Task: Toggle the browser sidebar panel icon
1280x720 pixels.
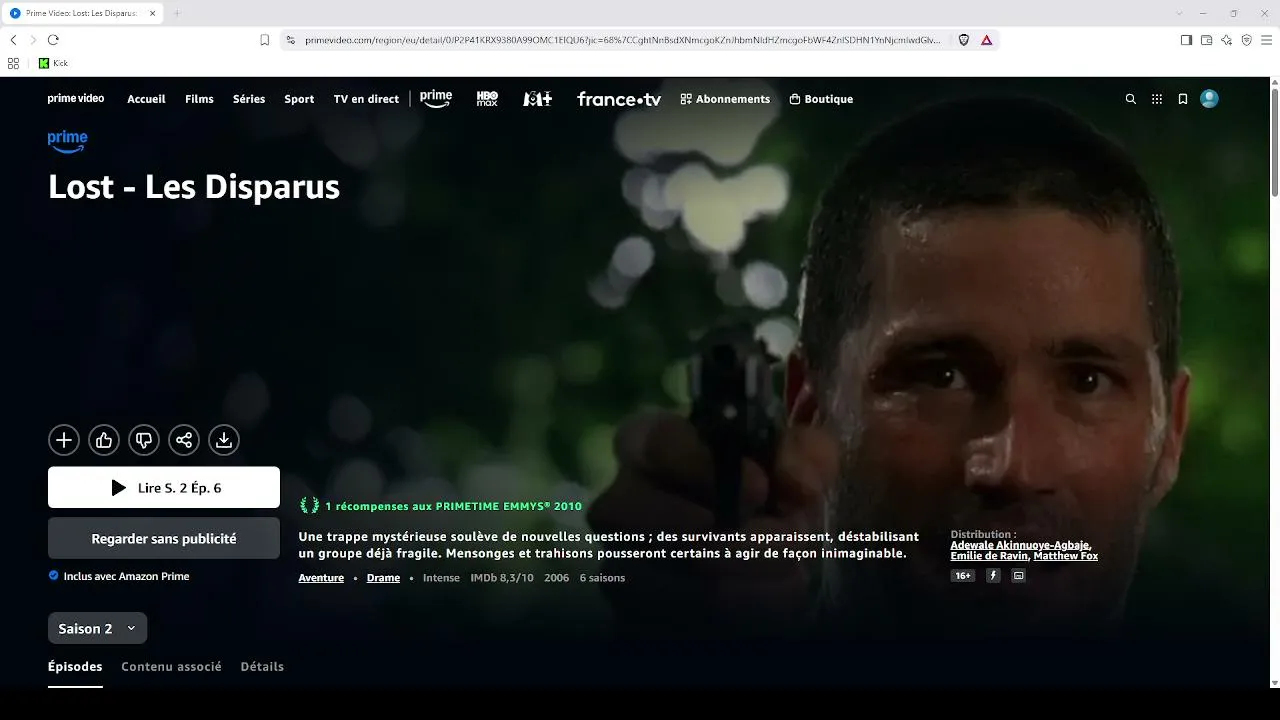Action: pos(1186,40)
